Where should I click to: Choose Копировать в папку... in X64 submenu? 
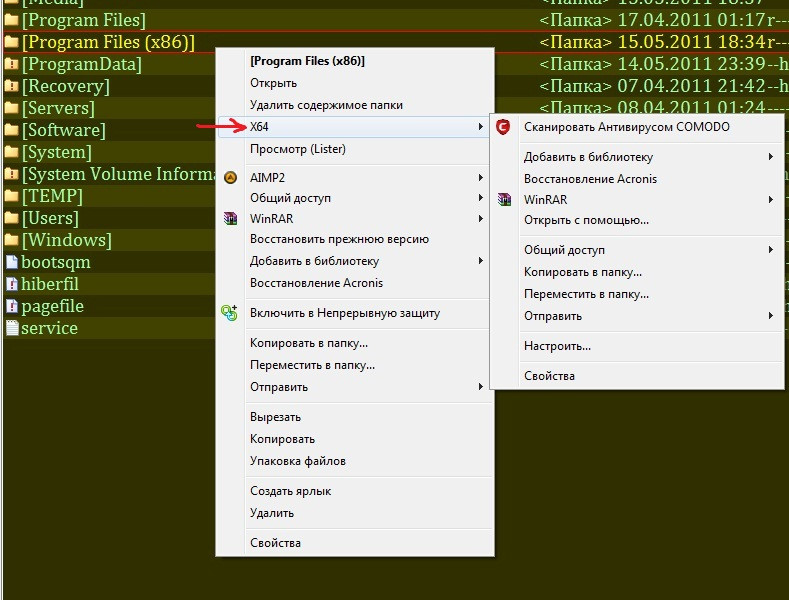(583, 272)
